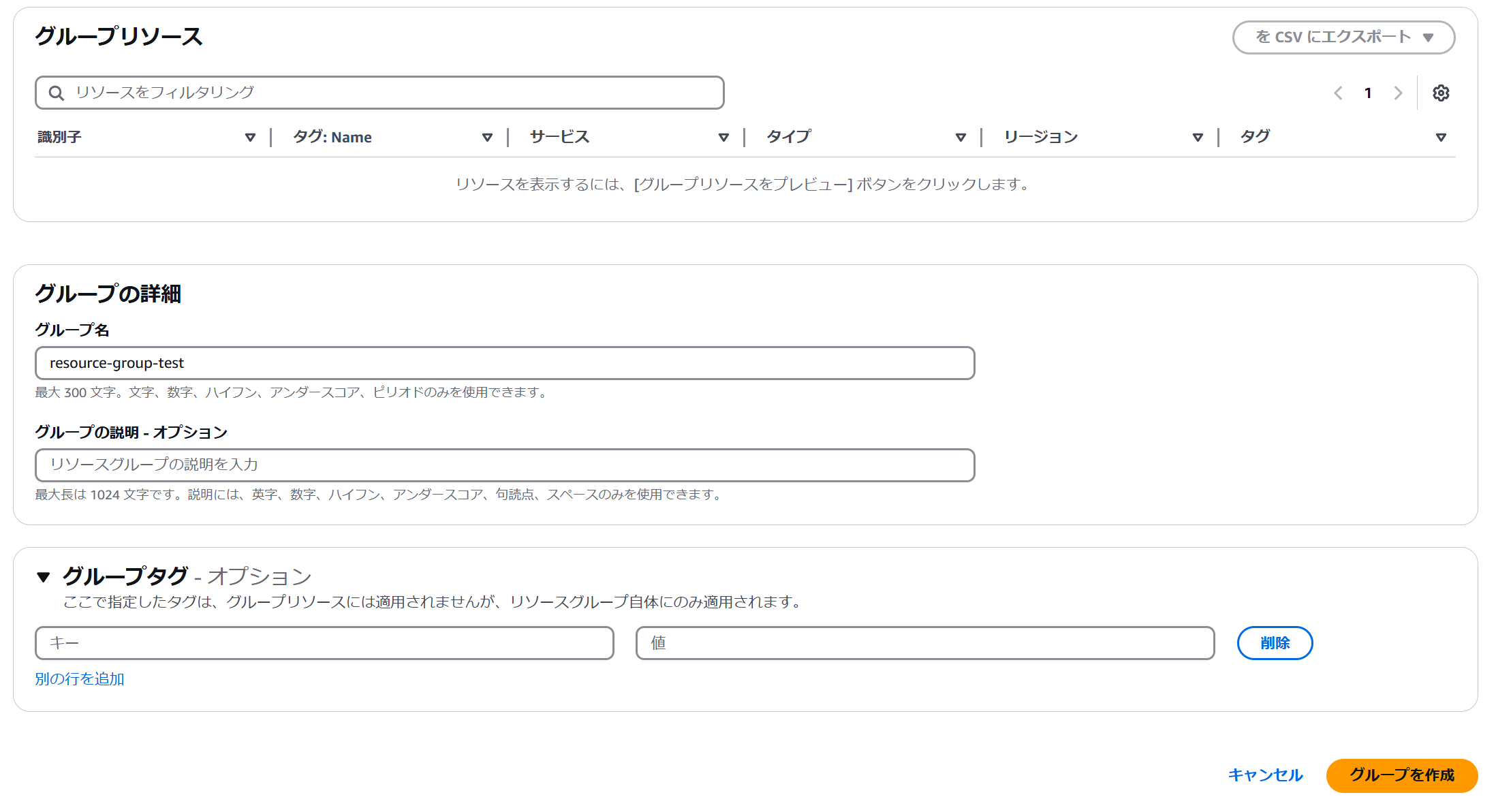Open the table preferences gear icon

tap(1440, 93)
